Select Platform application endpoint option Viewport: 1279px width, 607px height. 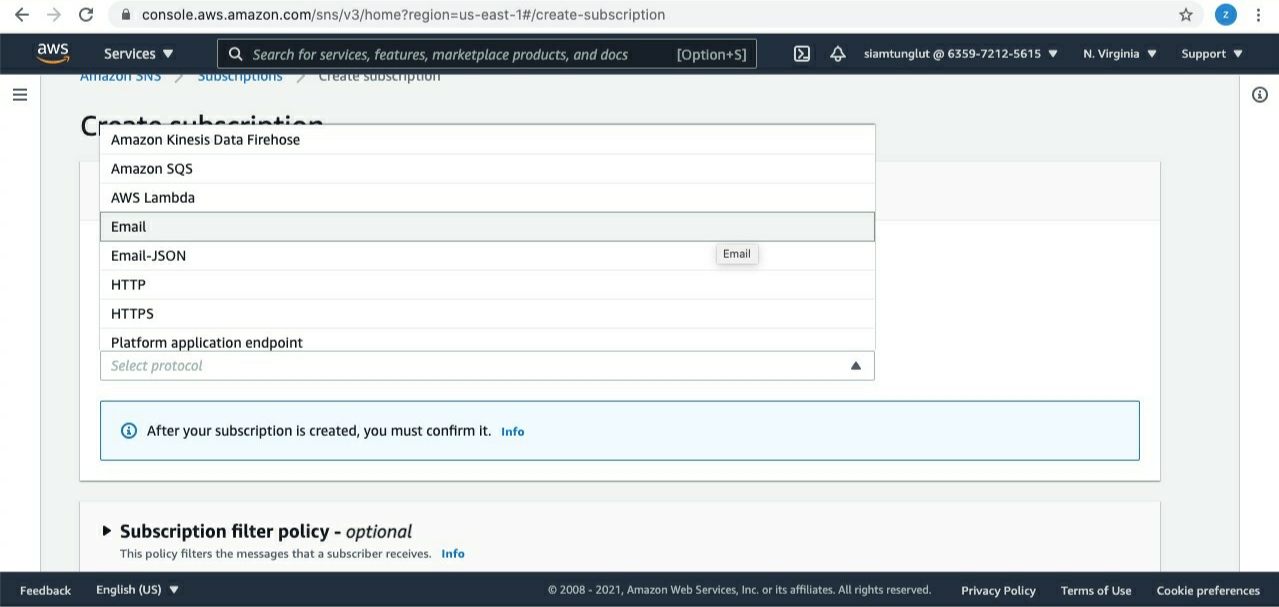[x=488, y=340]
